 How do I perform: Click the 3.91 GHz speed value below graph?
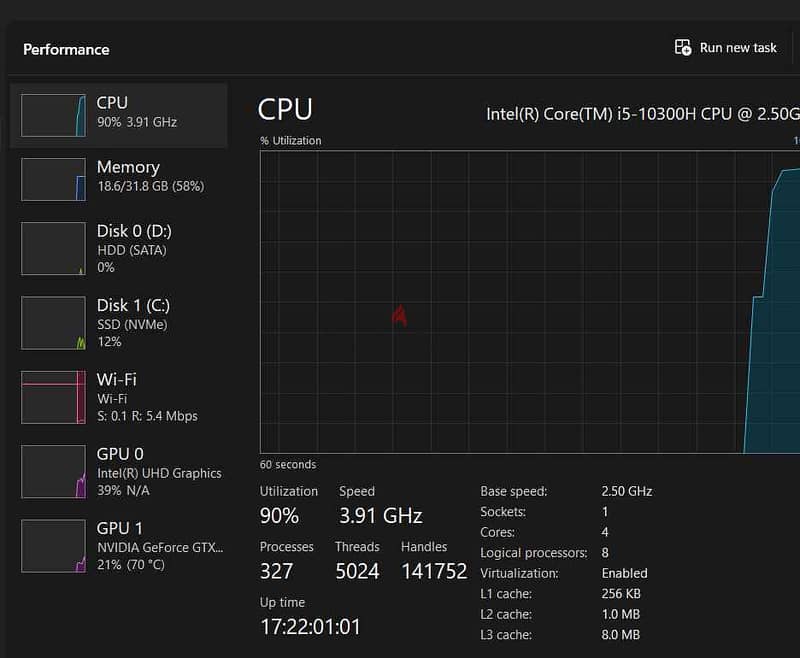pyautogui.click(x=381, y=516)
